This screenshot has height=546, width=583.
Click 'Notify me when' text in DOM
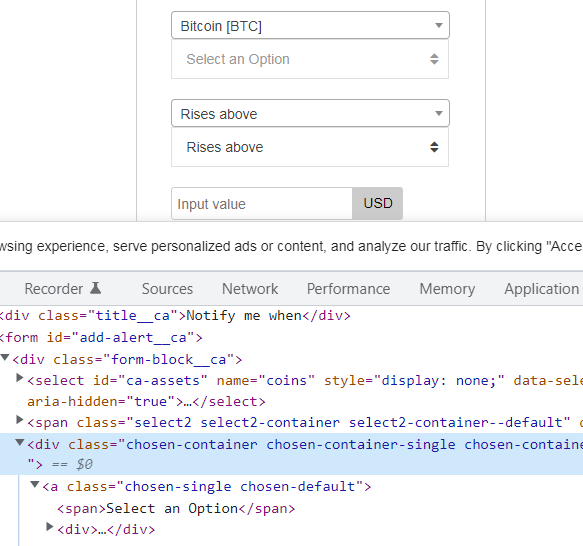tap(244, 316)
